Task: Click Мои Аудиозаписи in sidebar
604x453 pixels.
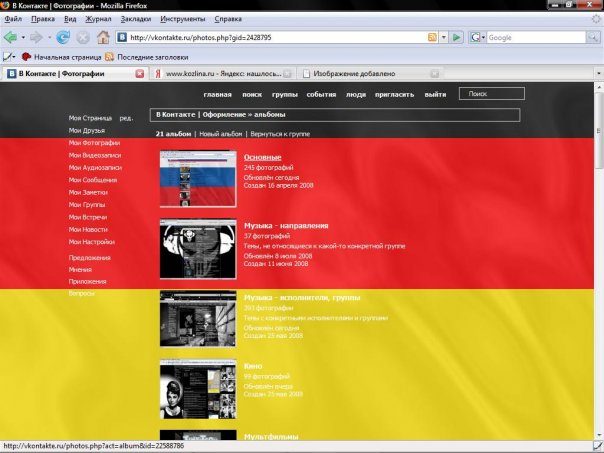Action: coord(95,168)
